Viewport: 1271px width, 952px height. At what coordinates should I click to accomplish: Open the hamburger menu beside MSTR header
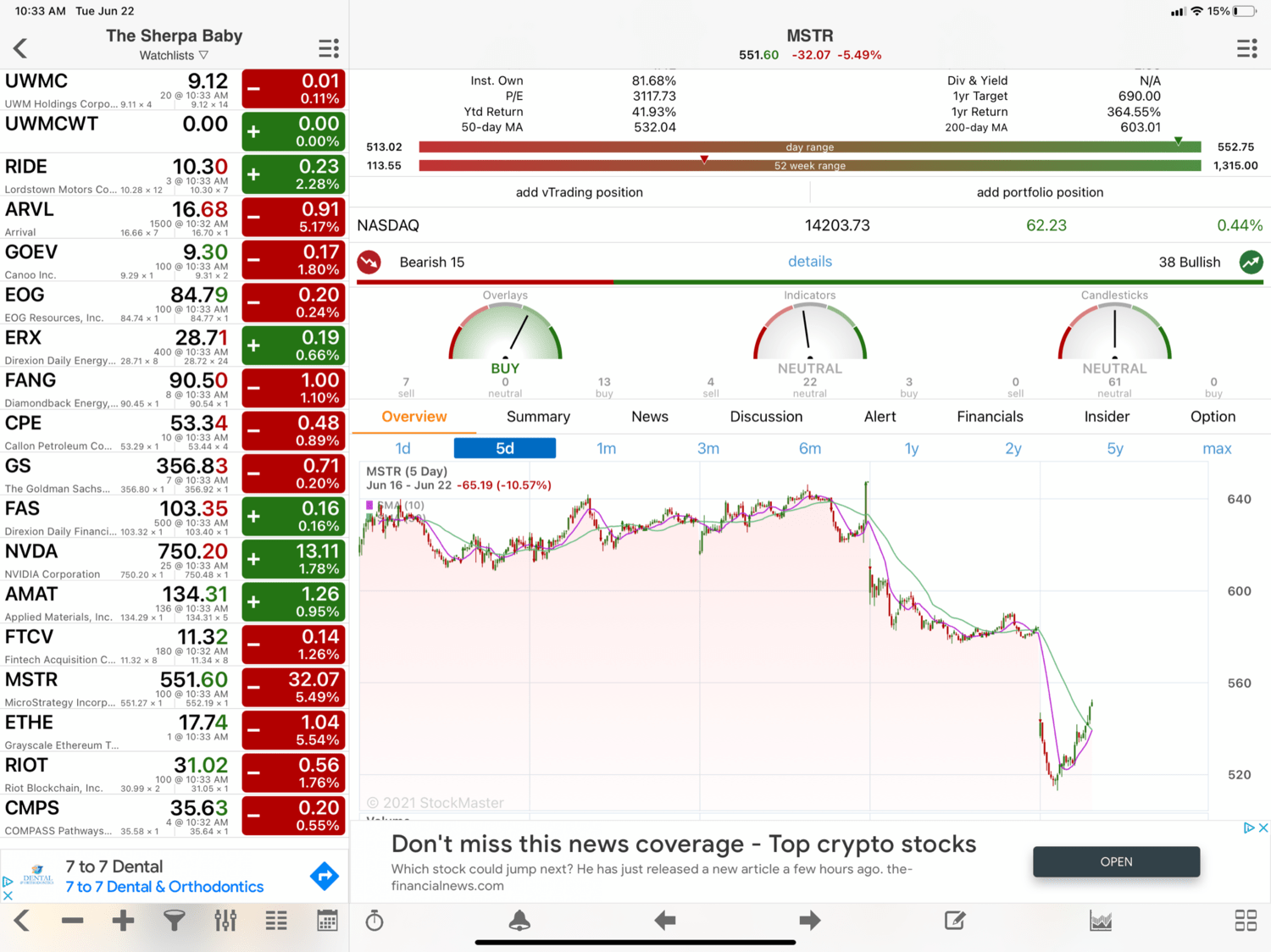tap(1246, 48)
